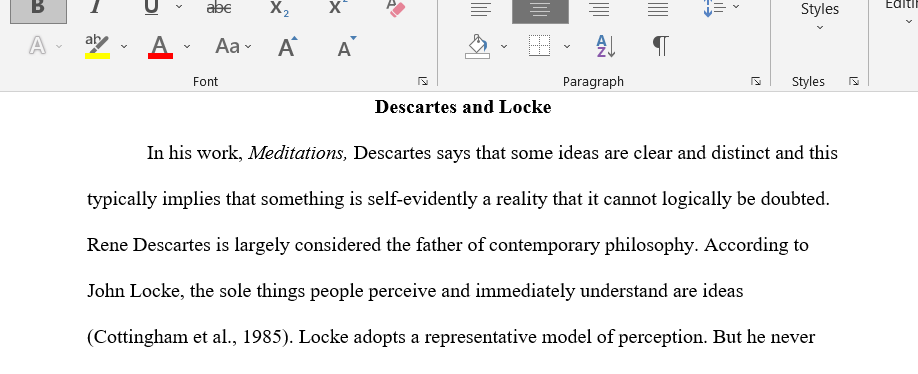Open Text Effects dropdown arrow
Viewport: 918px width, 374px height.
[59, 46]
